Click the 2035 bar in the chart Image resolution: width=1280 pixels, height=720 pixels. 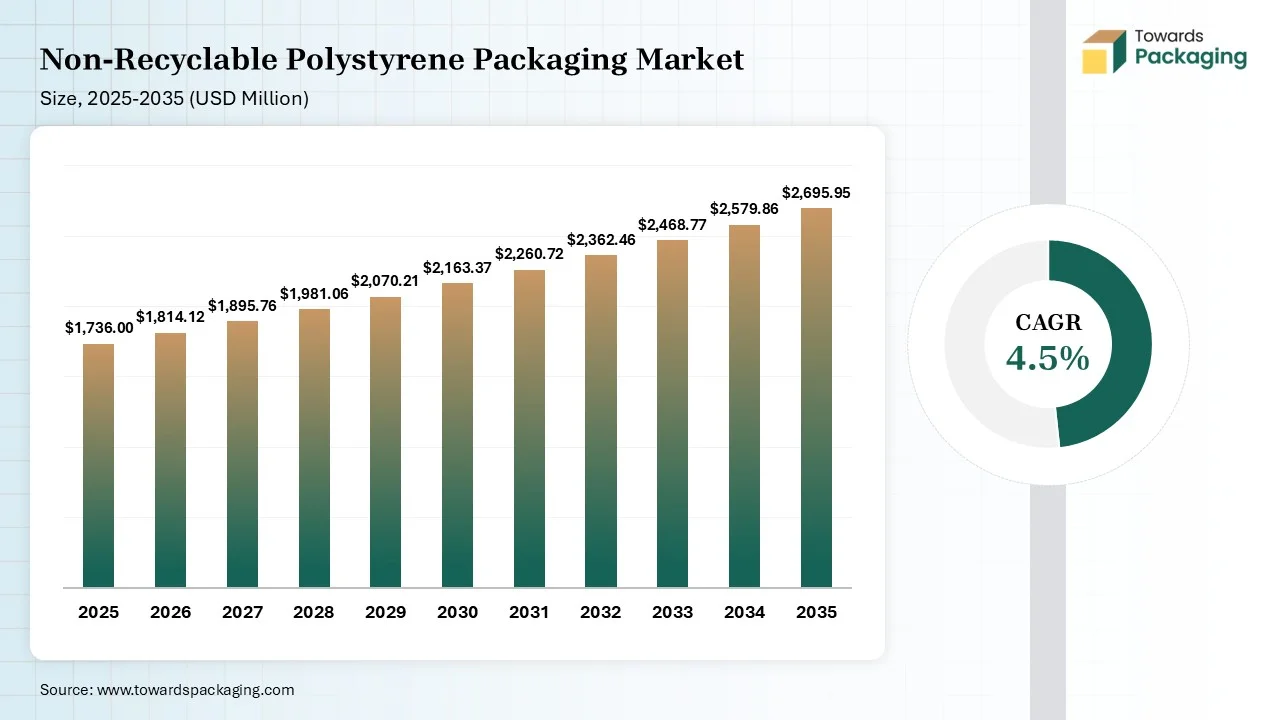(x=816, y=398)
